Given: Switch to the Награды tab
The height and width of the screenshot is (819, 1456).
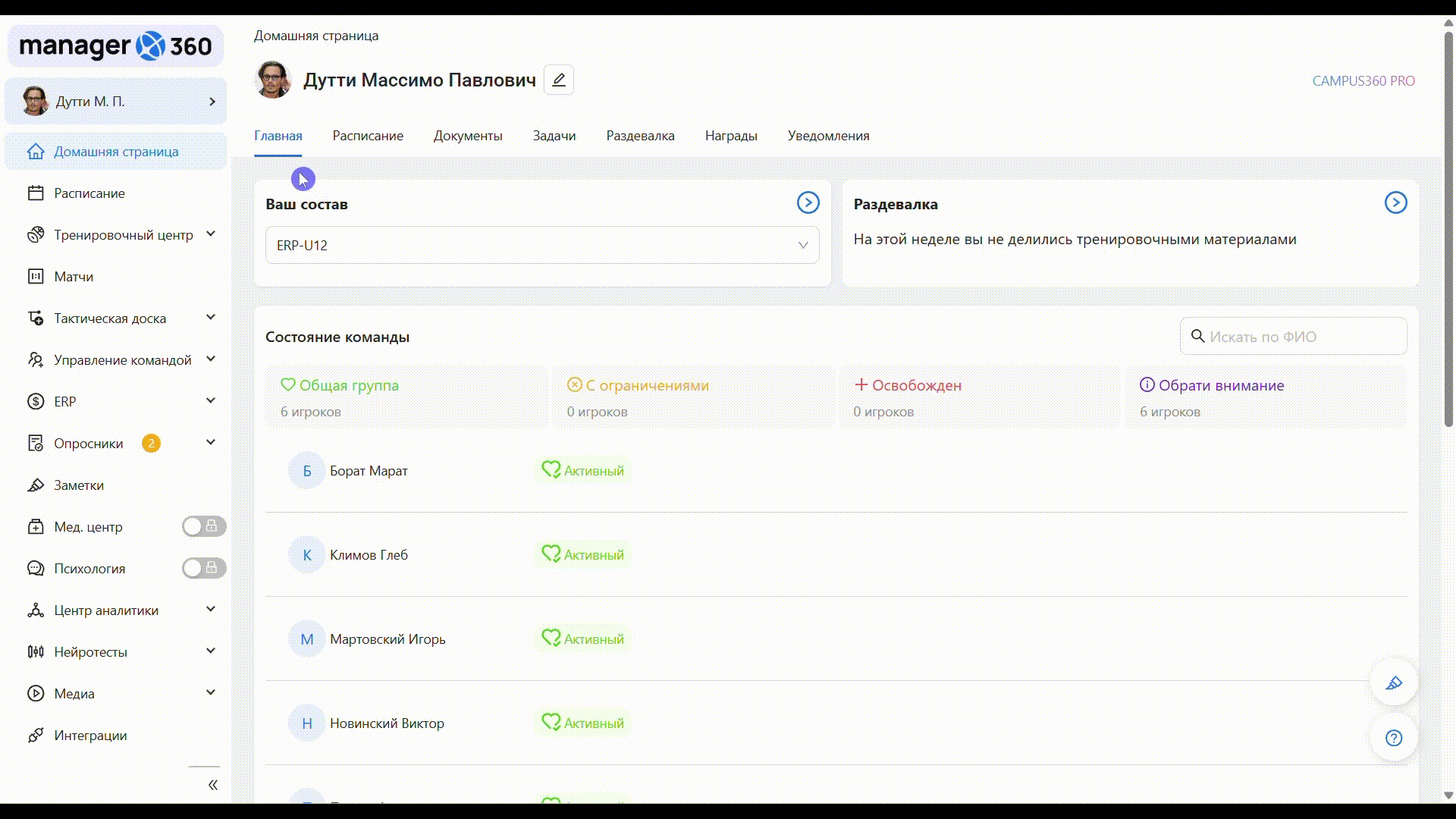Looking at the screenshot, I should coord(731,136).
